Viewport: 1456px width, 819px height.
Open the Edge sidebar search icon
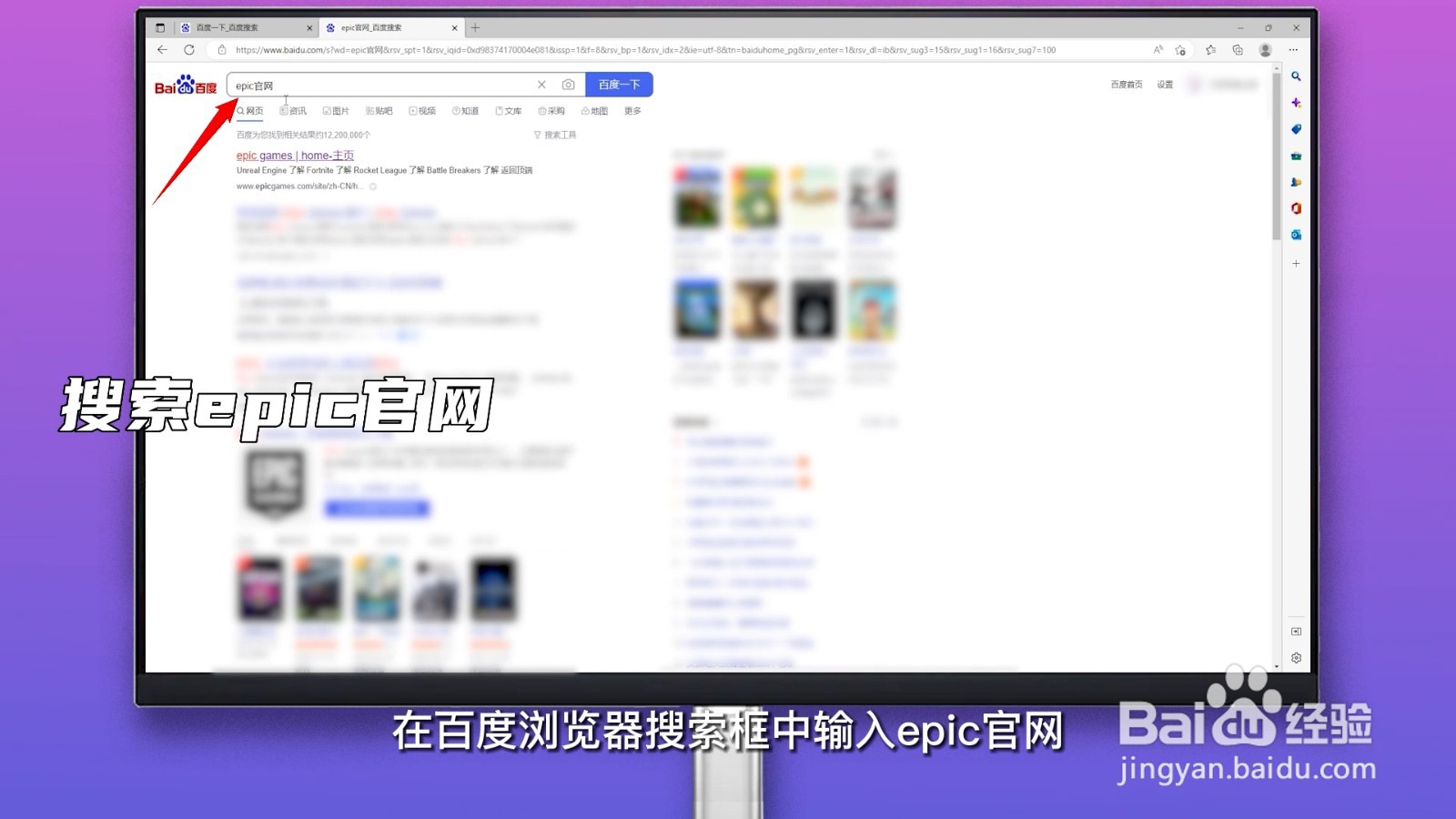click(x=1296, y=76)
